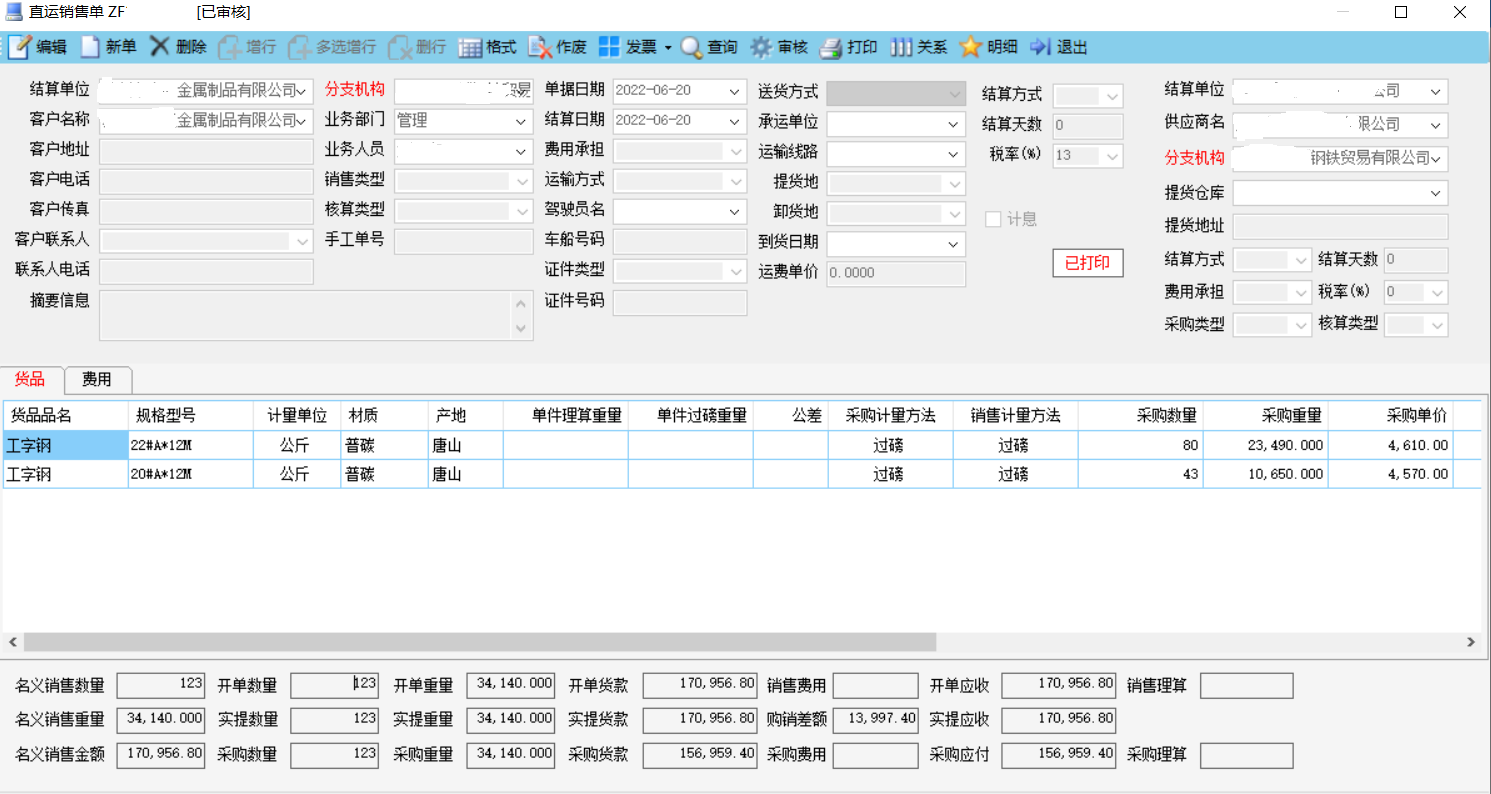This screenshot has height=794, width=1491.
Task: Click the 规格型号 column header
Action: pos(190,416)
